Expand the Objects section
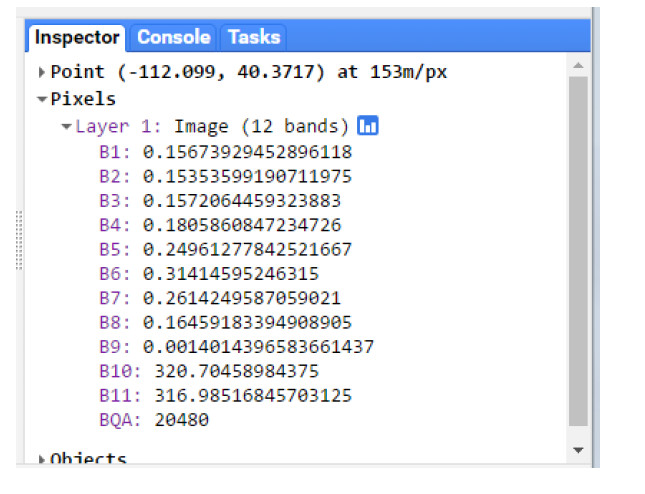Image resolution: width=645 pixels, height=494 pixels. click(42, 459)
